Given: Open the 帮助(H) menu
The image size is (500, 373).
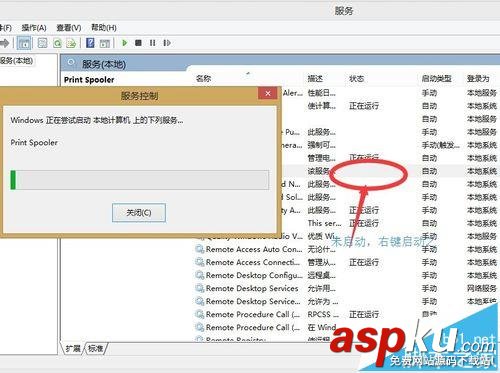Looking at the screenshot, I should (104, 28).
